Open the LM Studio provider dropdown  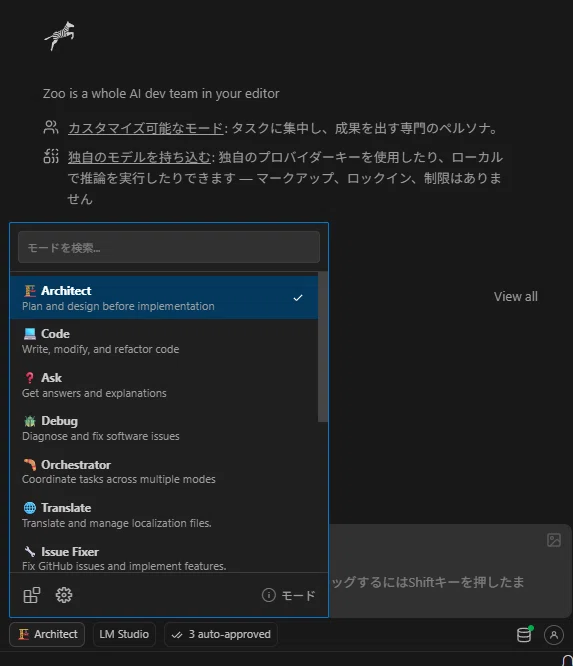click(x=124, y=634)
